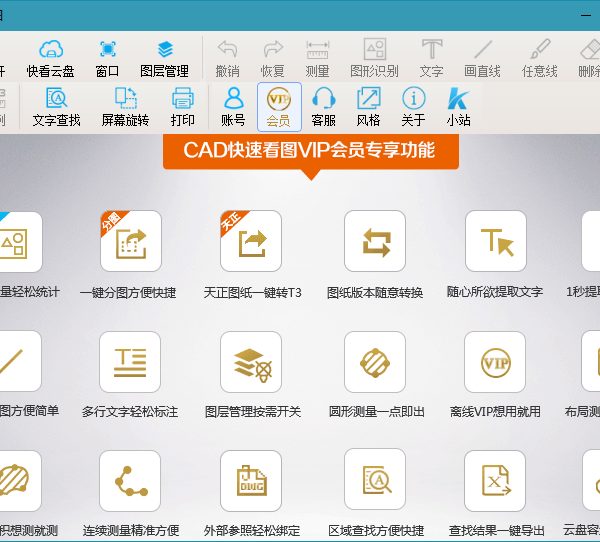The width and height of the screenshot is (600, 542).
Task: Click the 窗口 window tool
Action: [x=107, y=57]
